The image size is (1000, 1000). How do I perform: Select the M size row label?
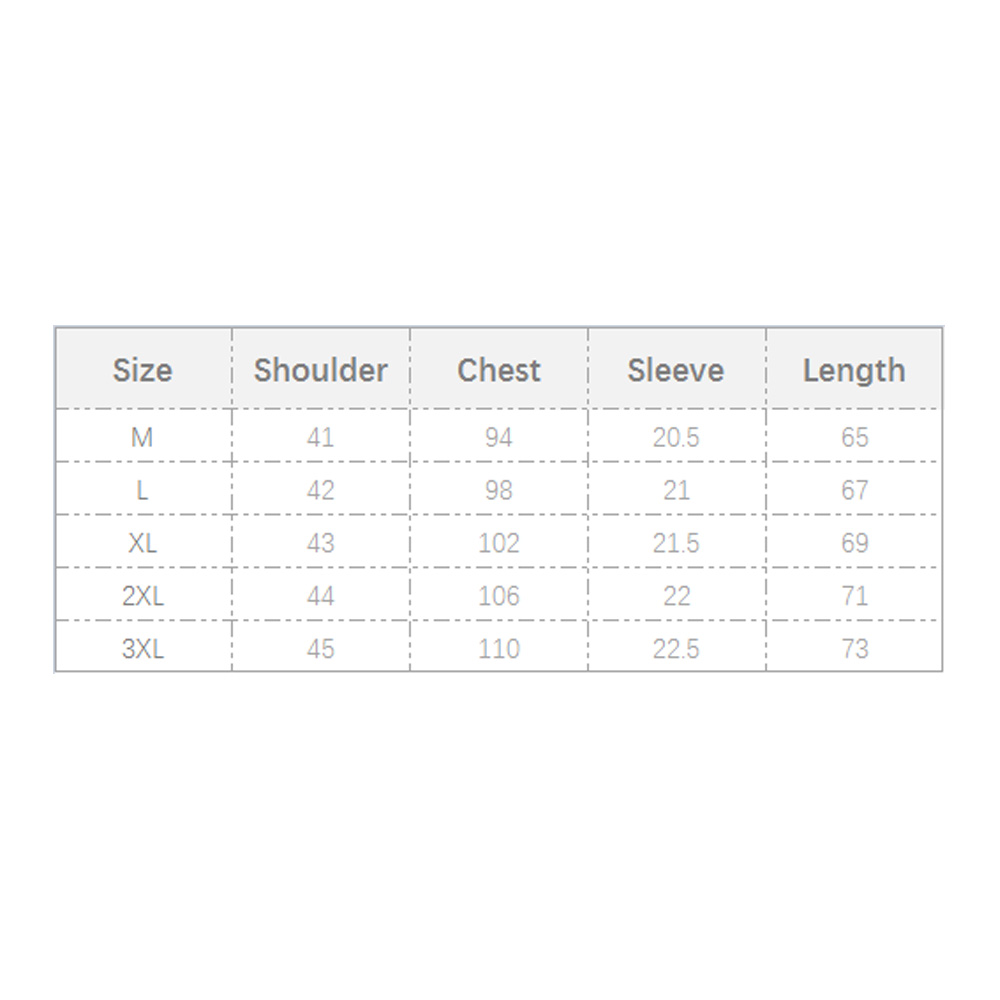(x=142, y=437)
